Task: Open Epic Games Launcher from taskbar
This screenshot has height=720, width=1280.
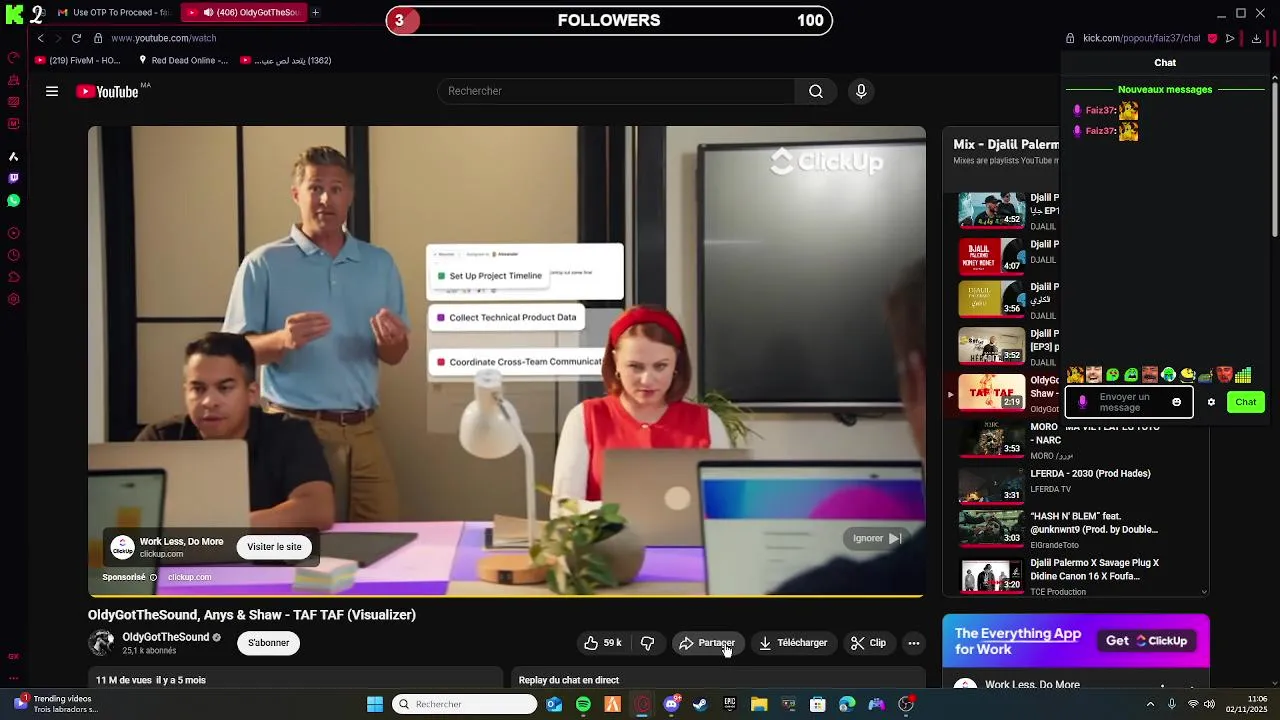Action: (x=730, y=704)
